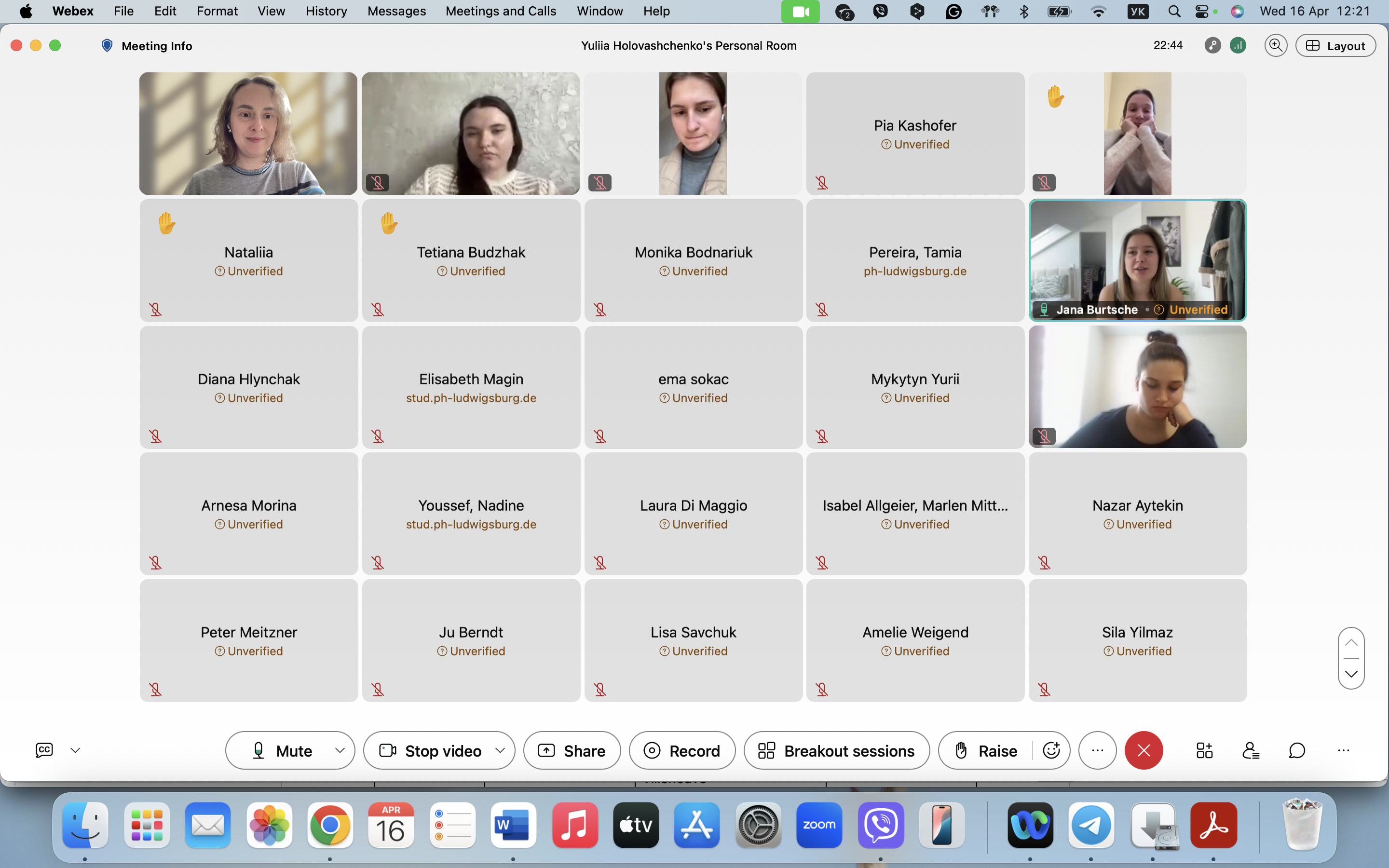Click muted mic icon on Diana Hlynchak tile
Image resolution: width=1389 pixels, height=868 pixels.
155,436
